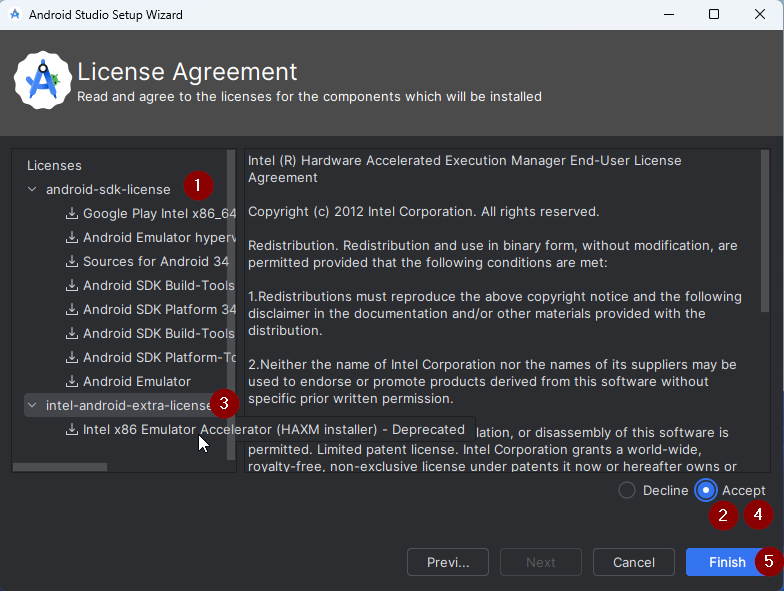Viewport: 784px width, 591px height.
Task: Click download icon beside Sources for Android 34
Action: tap(72, 262)
